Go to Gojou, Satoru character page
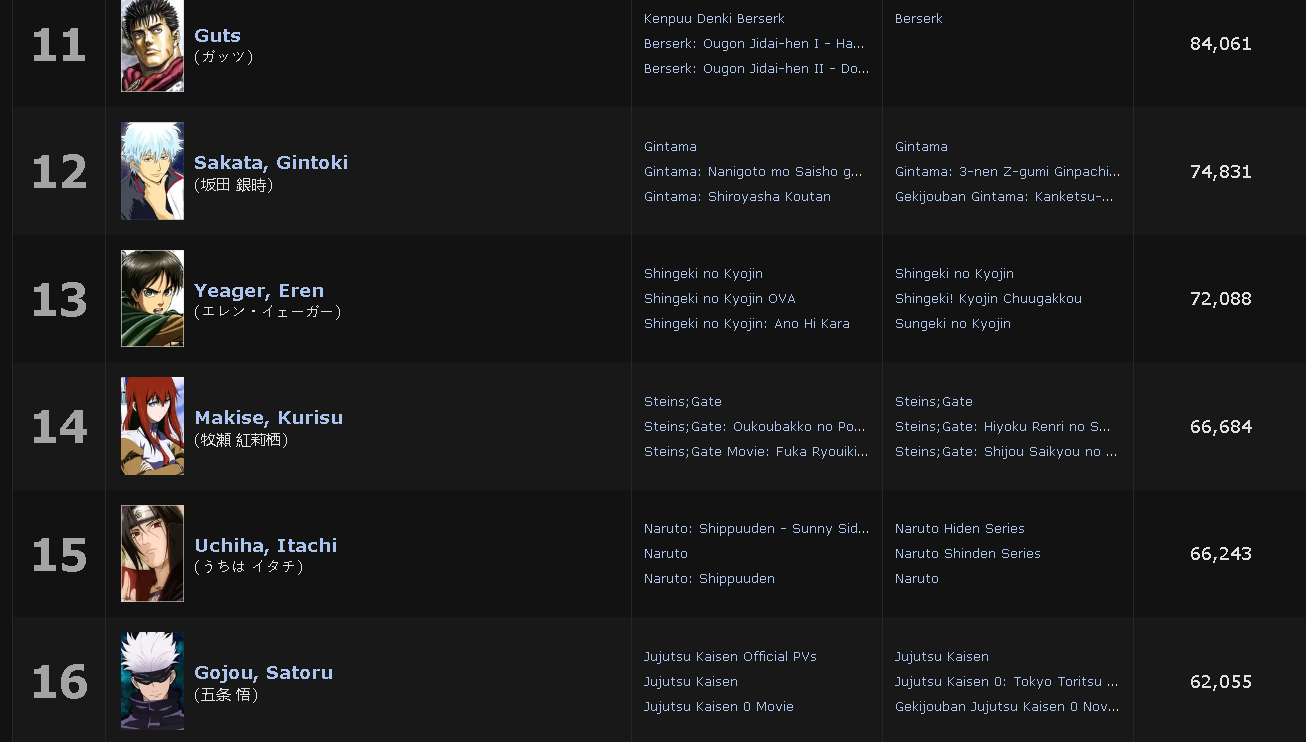This screenshot has height=742, width=1306. click(263, 673)
